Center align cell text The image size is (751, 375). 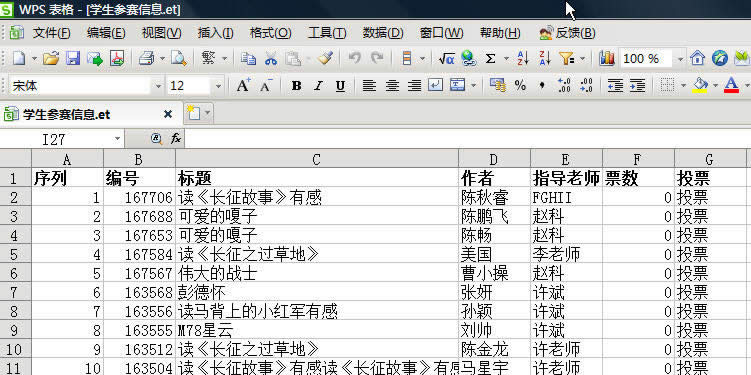(392, 86)
